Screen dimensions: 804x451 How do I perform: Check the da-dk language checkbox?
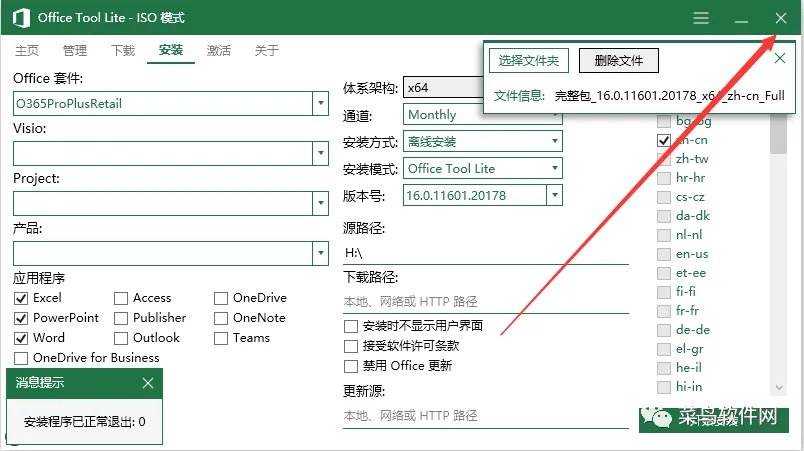pyautogui.click(x=664, y=216)
